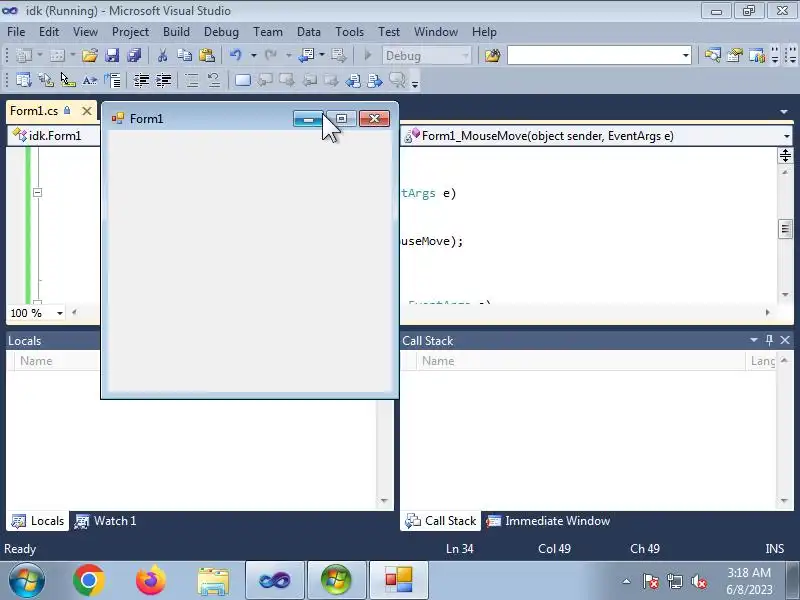Viewport: 800px width, 600px height.
Task: Save the file with the floppy disk icon
Action: (112, 55)
